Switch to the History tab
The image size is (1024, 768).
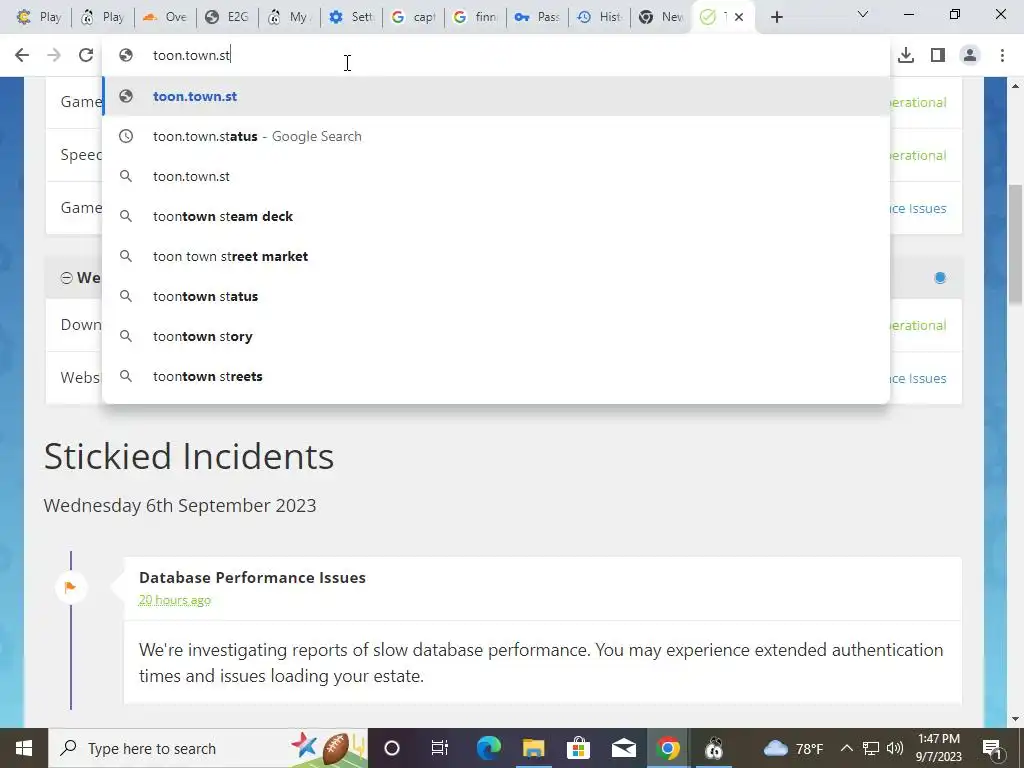click(x=599, y=17)
